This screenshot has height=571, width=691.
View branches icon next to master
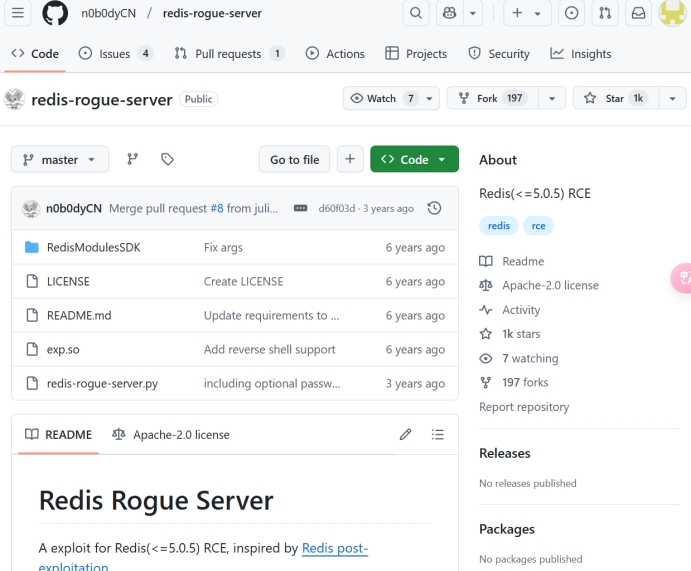click(132, 159)
